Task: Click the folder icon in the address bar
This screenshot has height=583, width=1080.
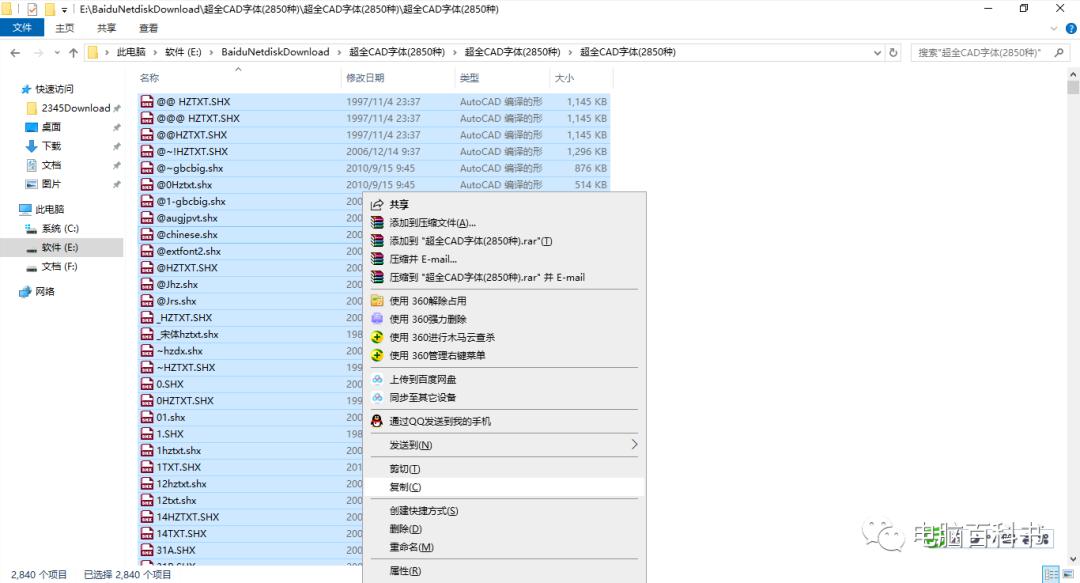Action: coord(91,51)
